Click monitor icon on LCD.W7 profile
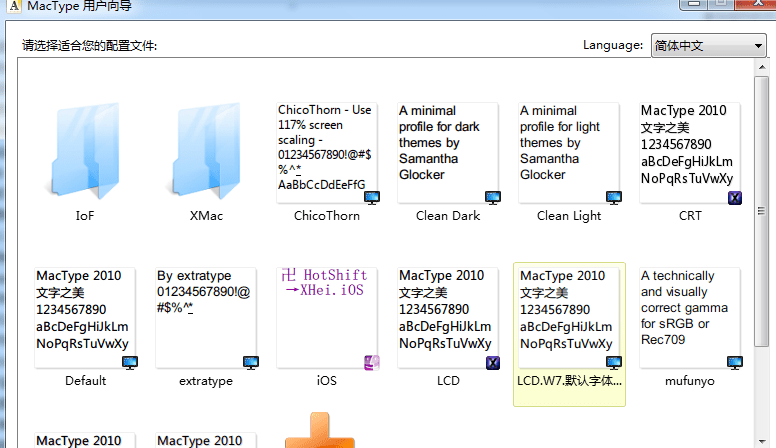Viewport: 776px width, 448px height. (614, 363)
